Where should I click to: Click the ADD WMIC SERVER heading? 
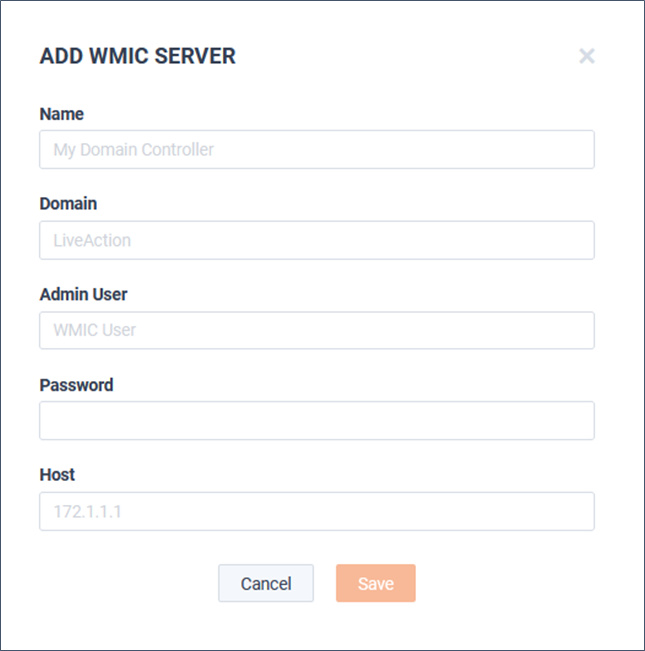pos(138,56)
